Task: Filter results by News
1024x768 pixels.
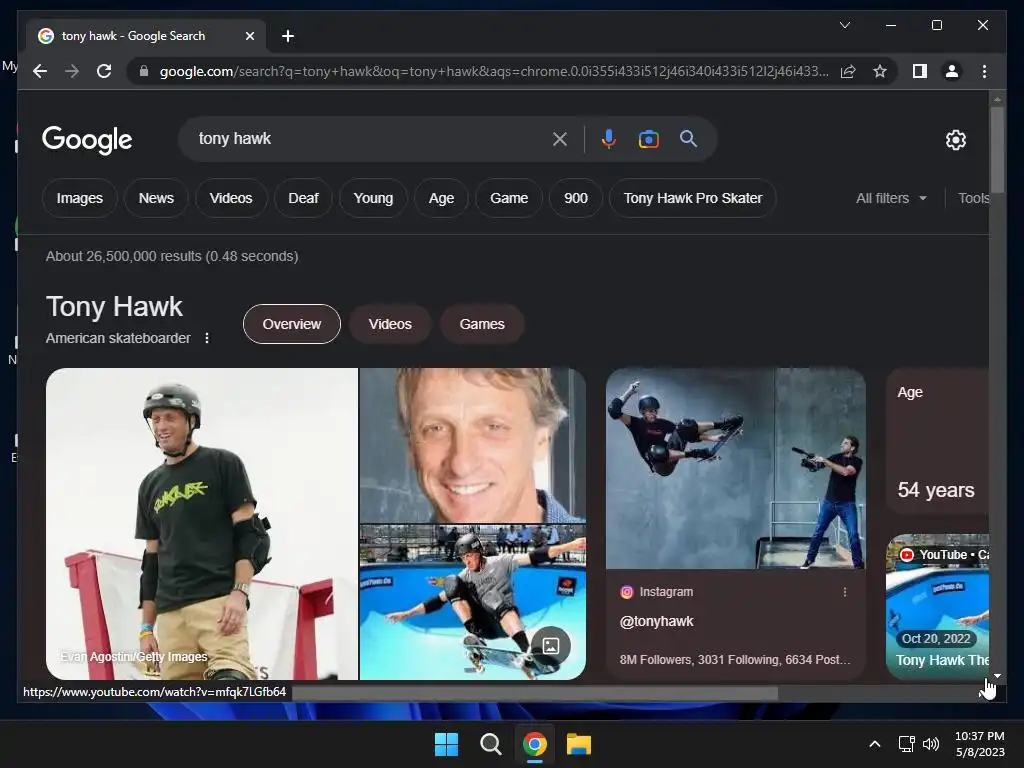Action: 156,198
